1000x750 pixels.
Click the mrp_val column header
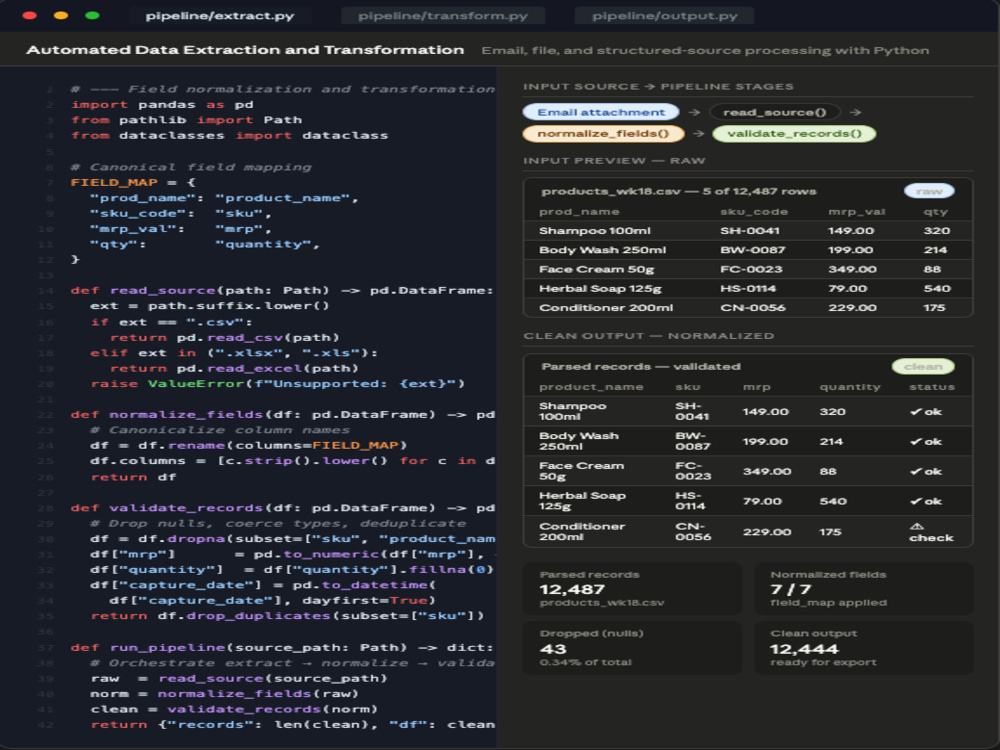pos(857,212)
